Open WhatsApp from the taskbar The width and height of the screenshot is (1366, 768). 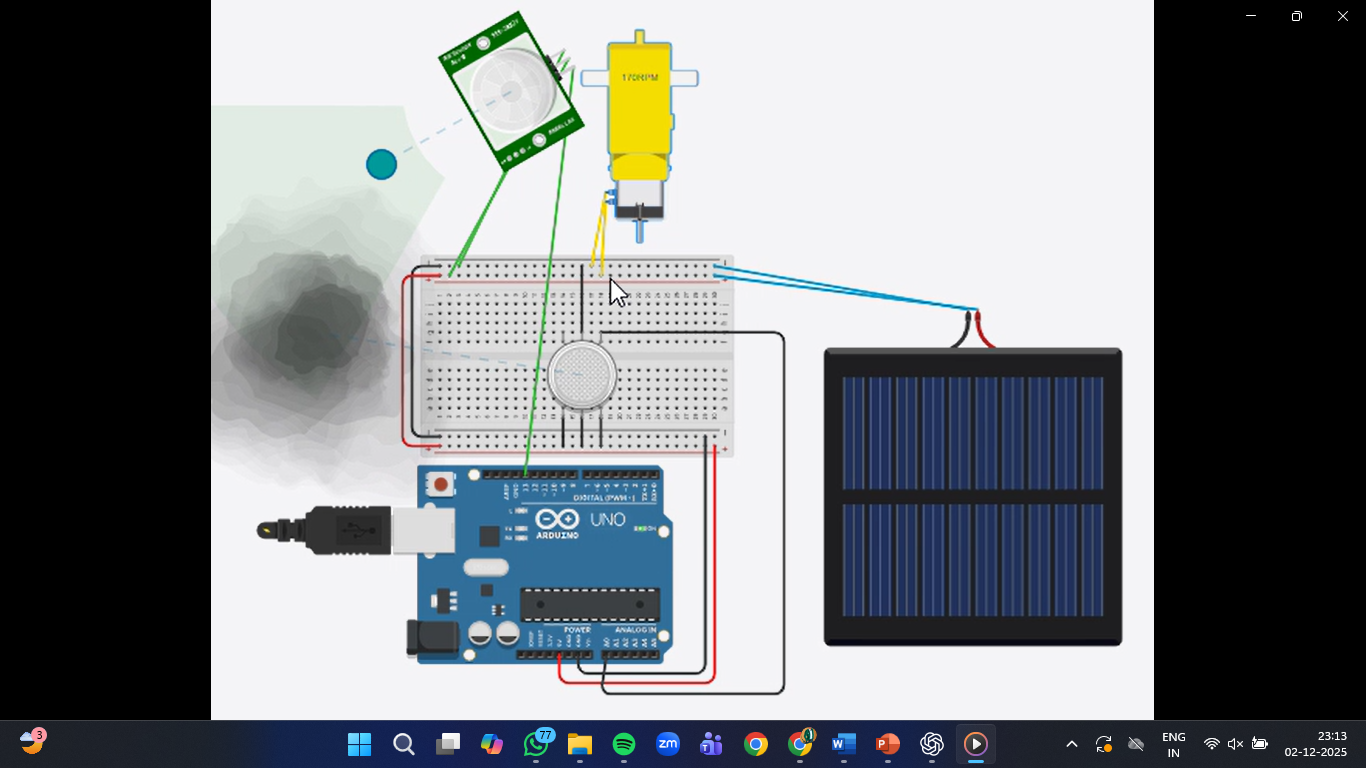535,745
